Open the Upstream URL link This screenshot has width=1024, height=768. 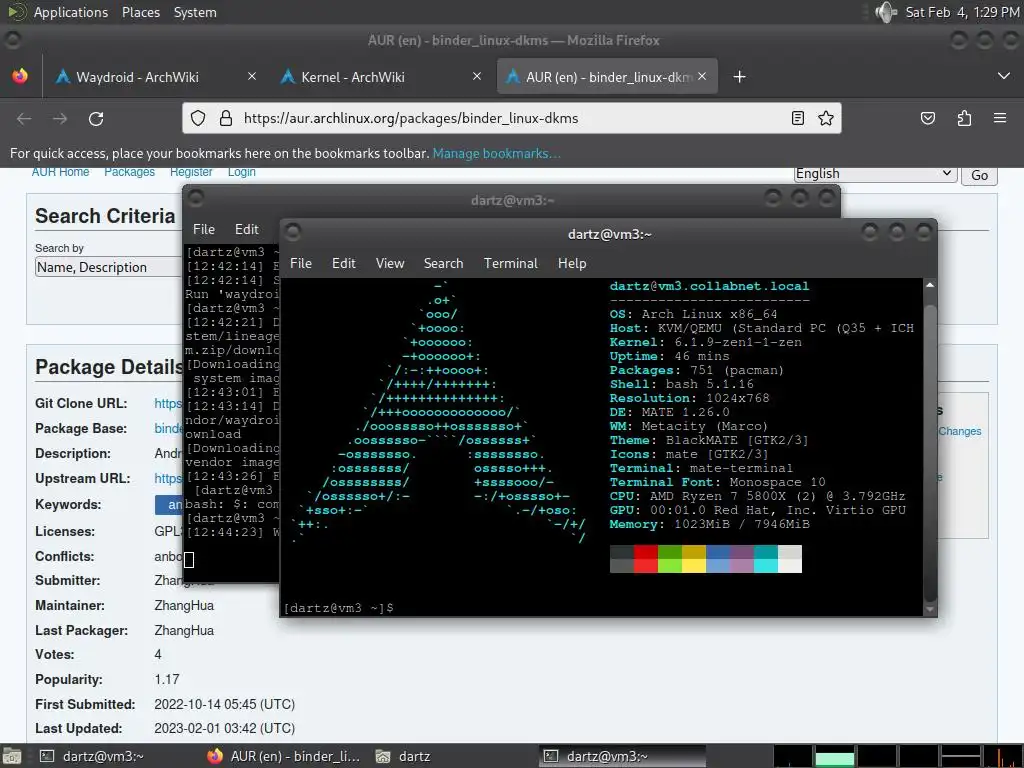168,479
